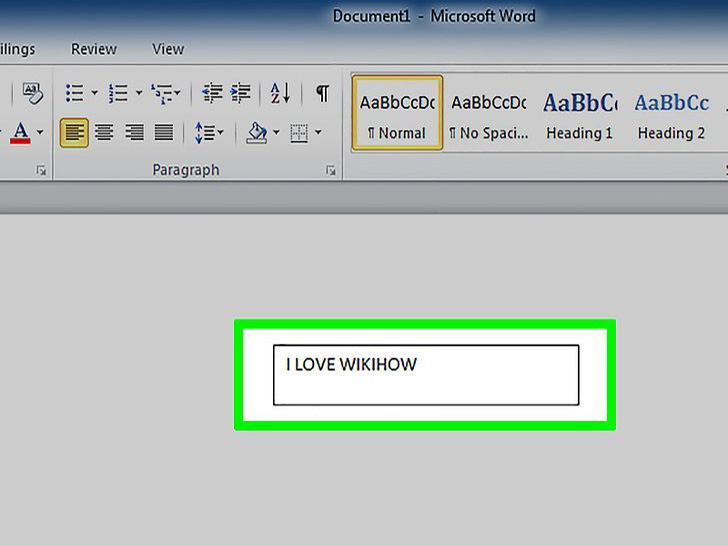Toggle show paragraph marks
The width and height of the screenshot is (728, 546).
[x=322, y=93]
